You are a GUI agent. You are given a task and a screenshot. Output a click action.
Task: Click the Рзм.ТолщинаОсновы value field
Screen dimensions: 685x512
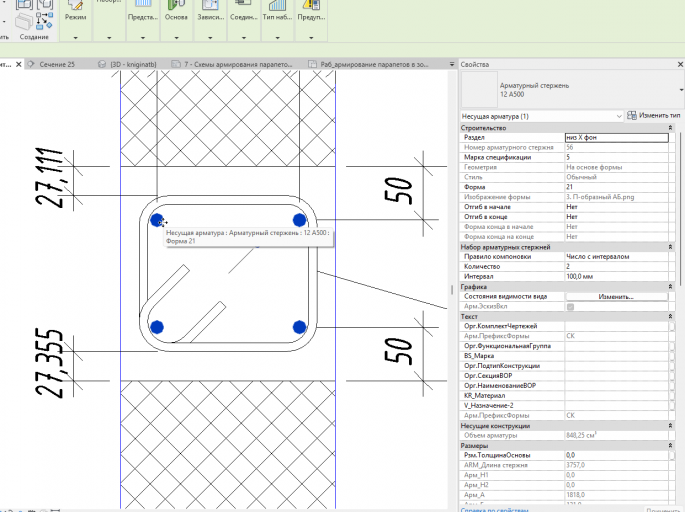click(x=616, y=455)
